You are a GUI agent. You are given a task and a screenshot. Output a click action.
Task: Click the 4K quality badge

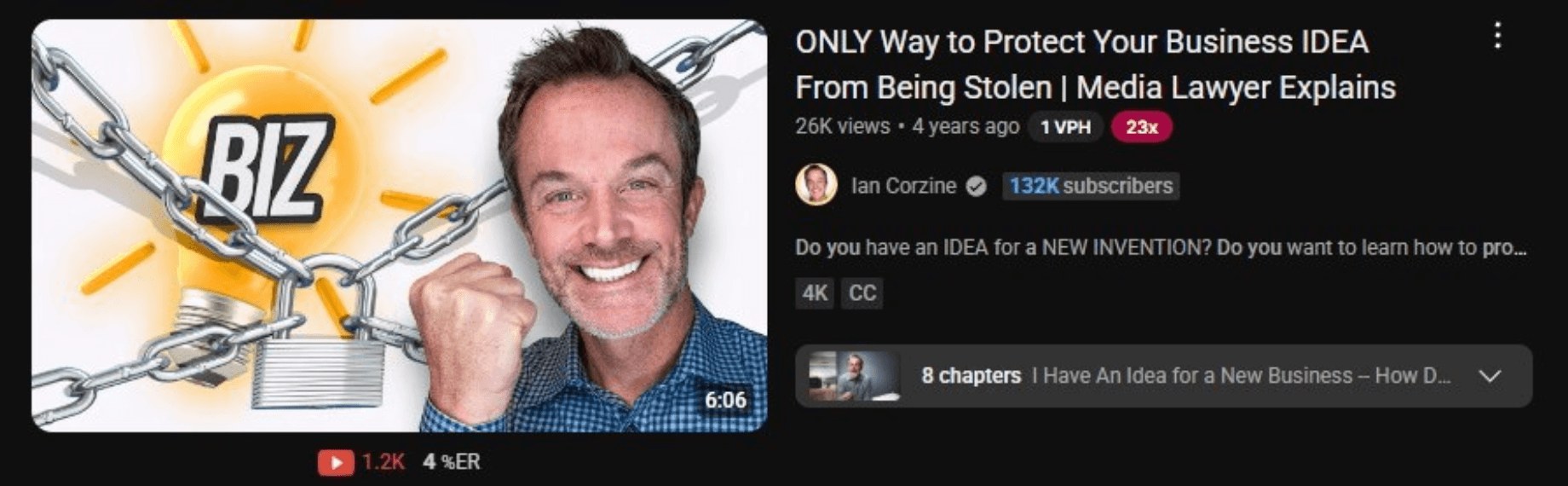[815, 293]
